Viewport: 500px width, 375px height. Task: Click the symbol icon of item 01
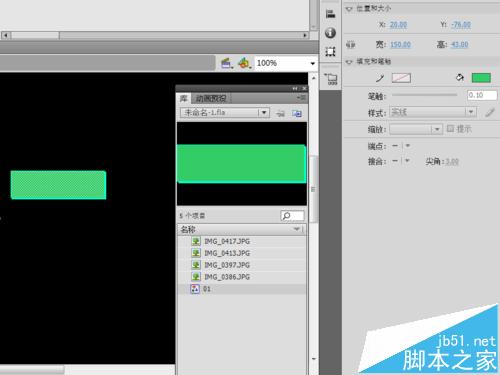pos(195,289)
